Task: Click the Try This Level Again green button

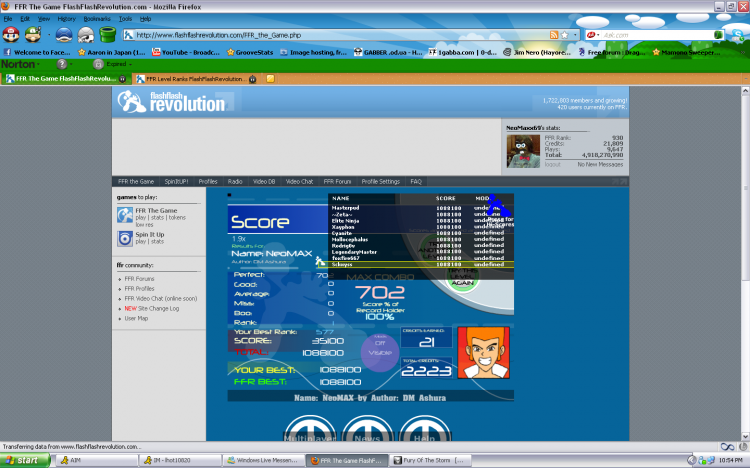Action: tap(462, 278)
